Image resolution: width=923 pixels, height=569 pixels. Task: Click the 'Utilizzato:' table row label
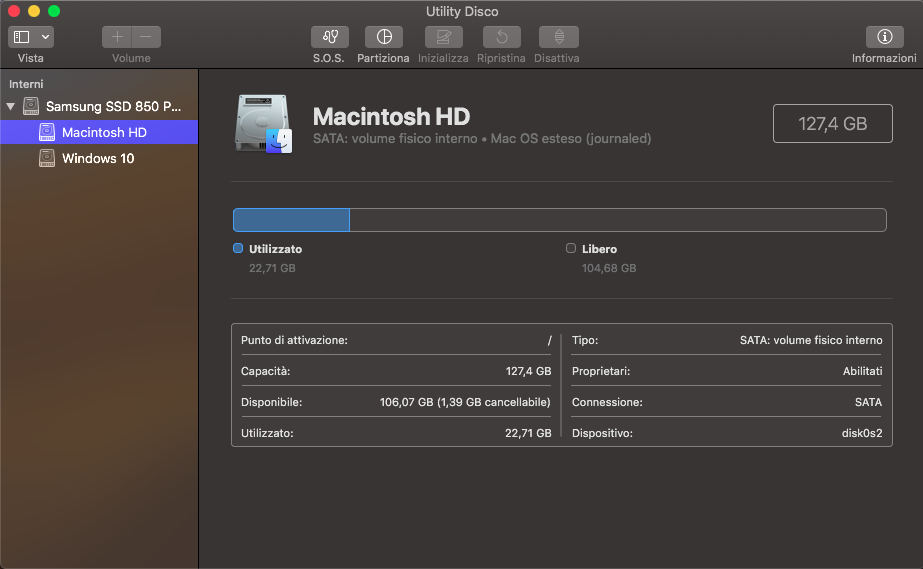(x=267, y=433)
